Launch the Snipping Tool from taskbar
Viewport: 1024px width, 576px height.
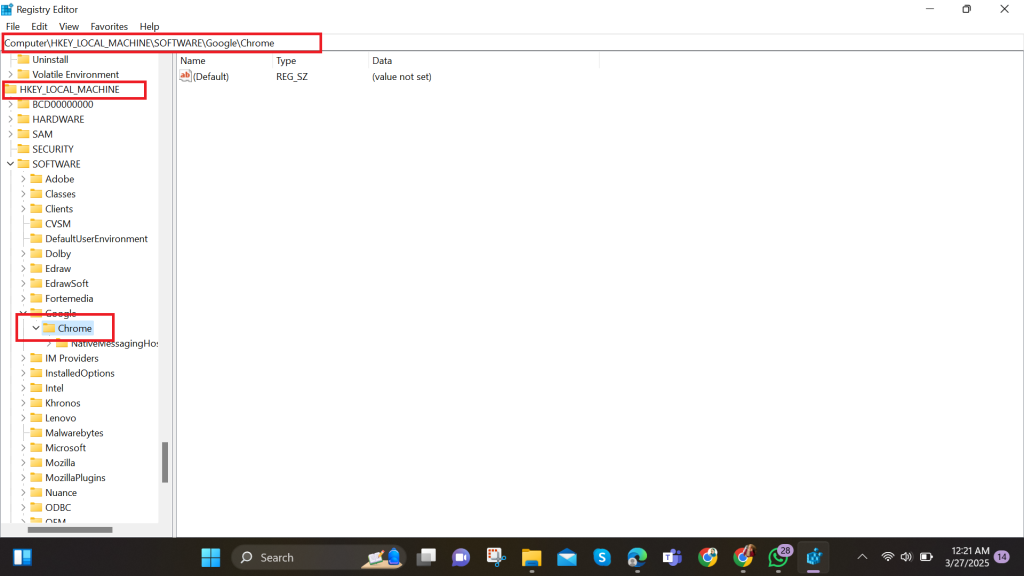coord(496,558)
